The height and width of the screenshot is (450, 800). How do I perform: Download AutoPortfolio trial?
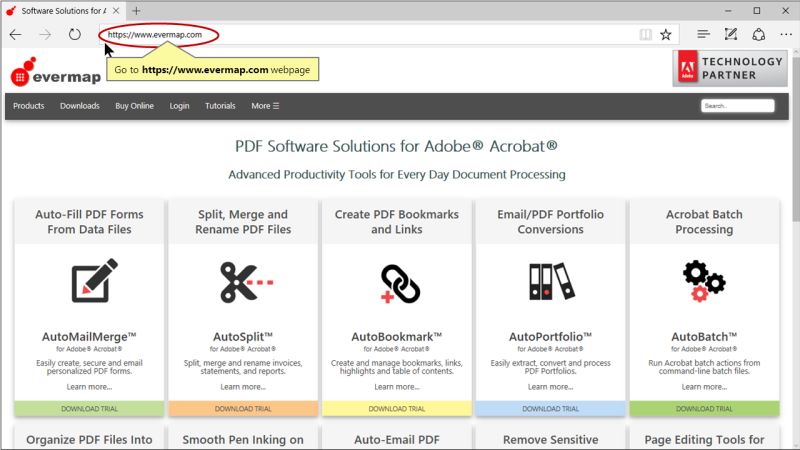pyautogui.click(x=550, y=409)
